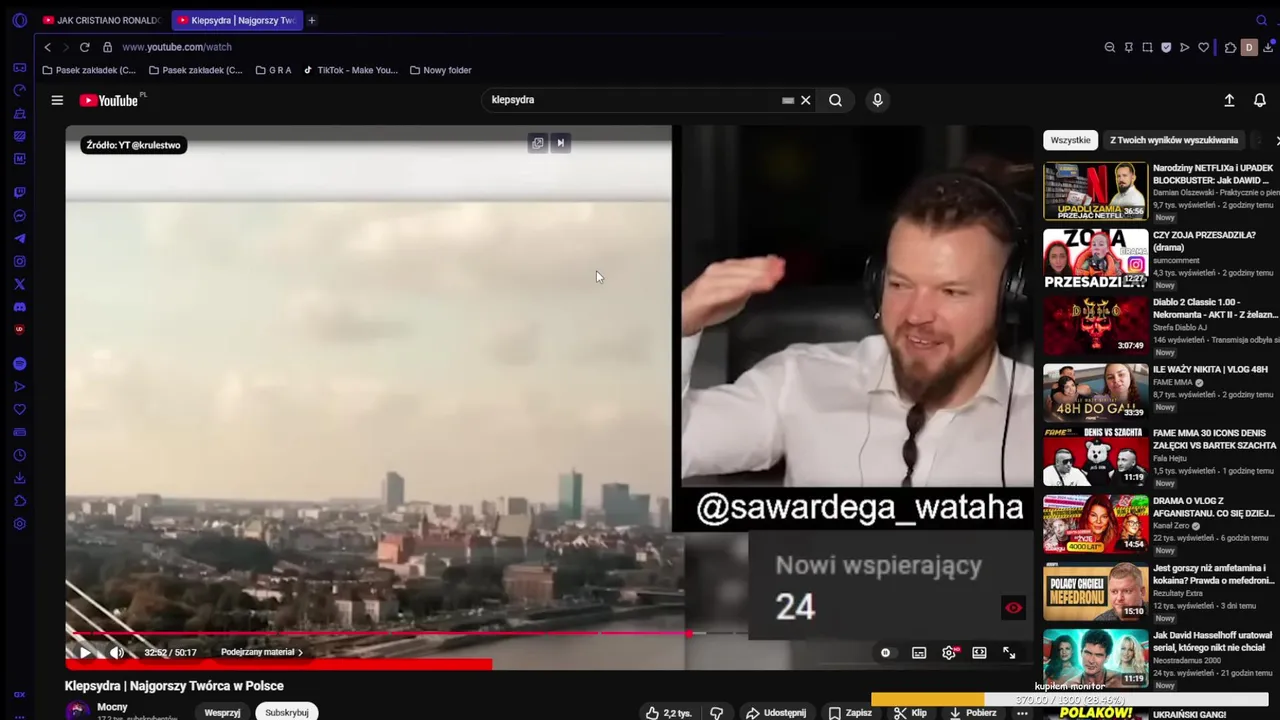This screenshot has height=720, width=1280.
Task: Open the Mocny channel avatar
Action: pos(77,711)
